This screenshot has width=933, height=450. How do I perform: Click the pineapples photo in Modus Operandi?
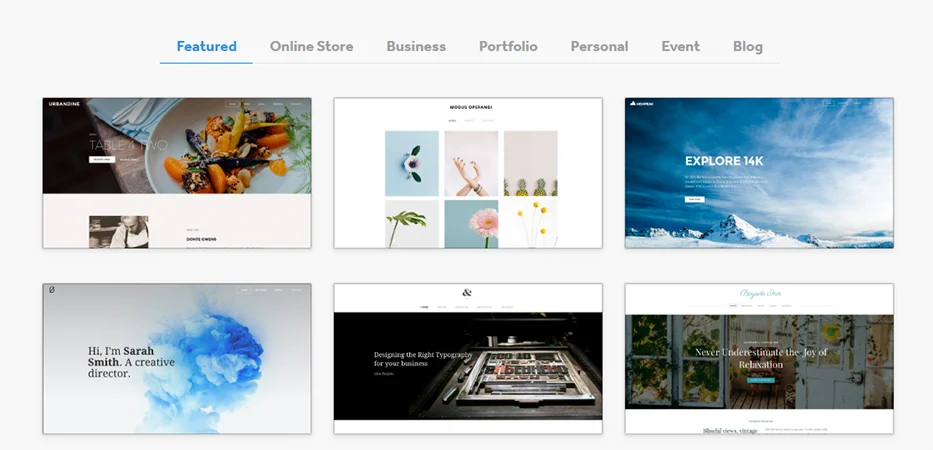coord(531,164)
